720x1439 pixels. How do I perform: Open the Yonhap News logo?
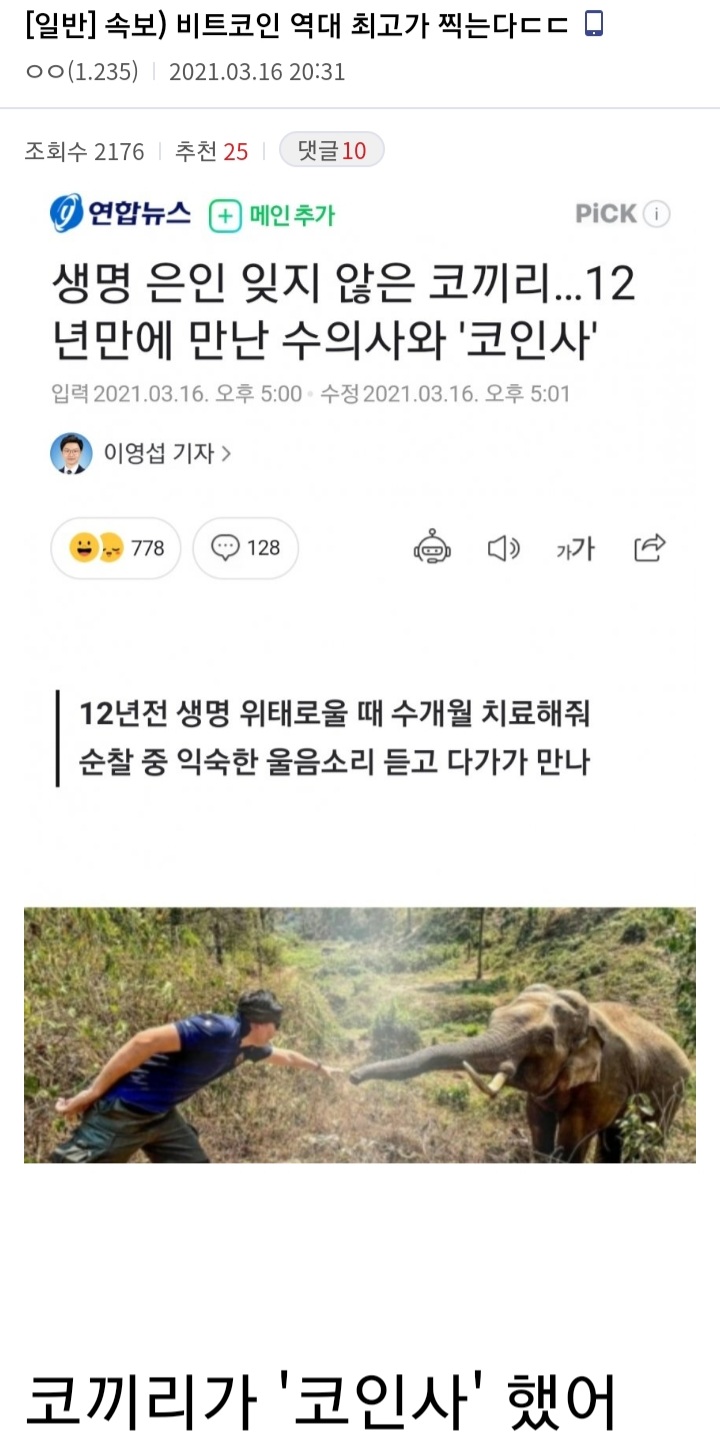[x=120, y=213]
